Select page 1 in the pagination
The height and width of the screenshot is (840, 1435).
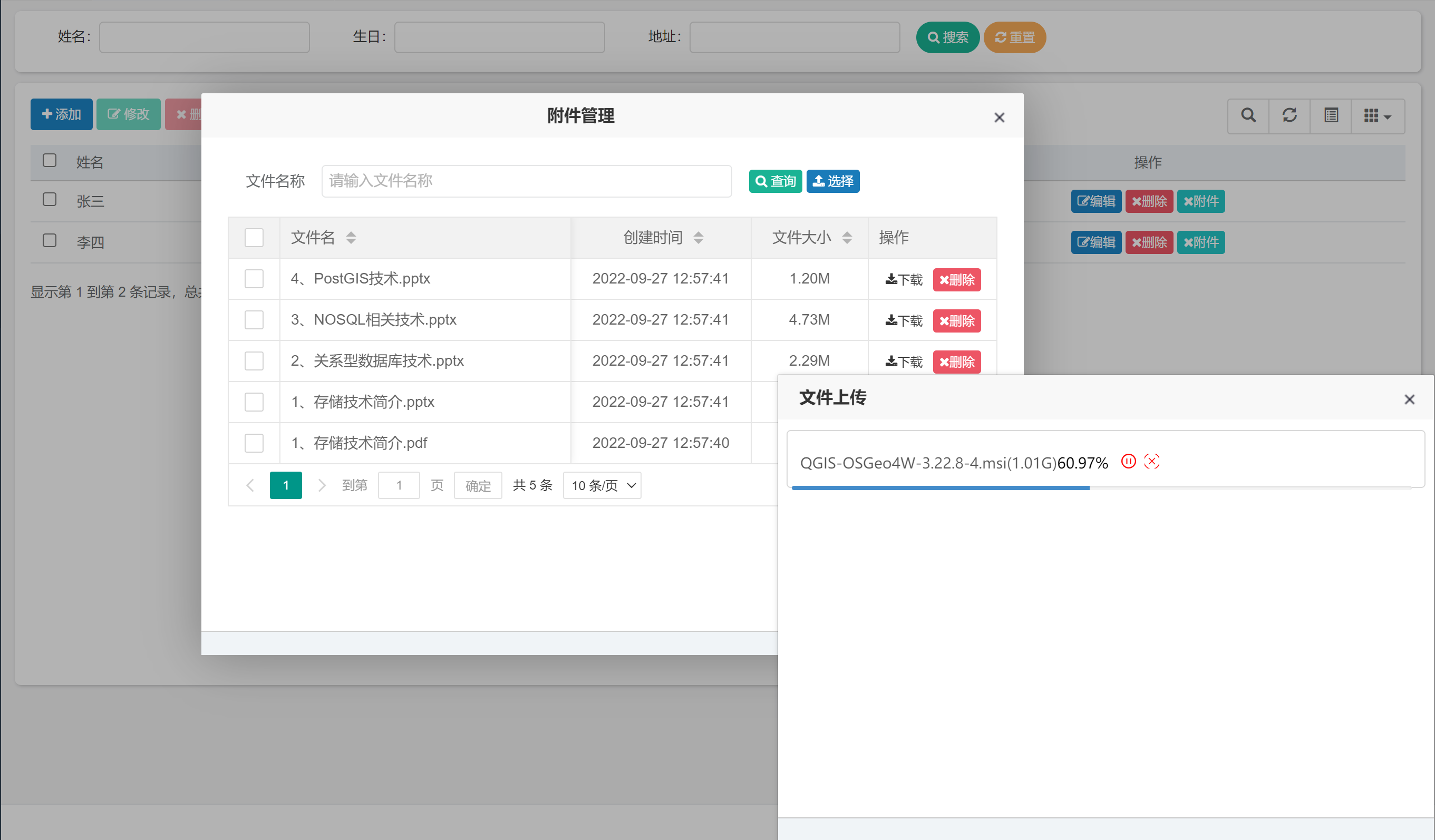[x=286, y=485]
